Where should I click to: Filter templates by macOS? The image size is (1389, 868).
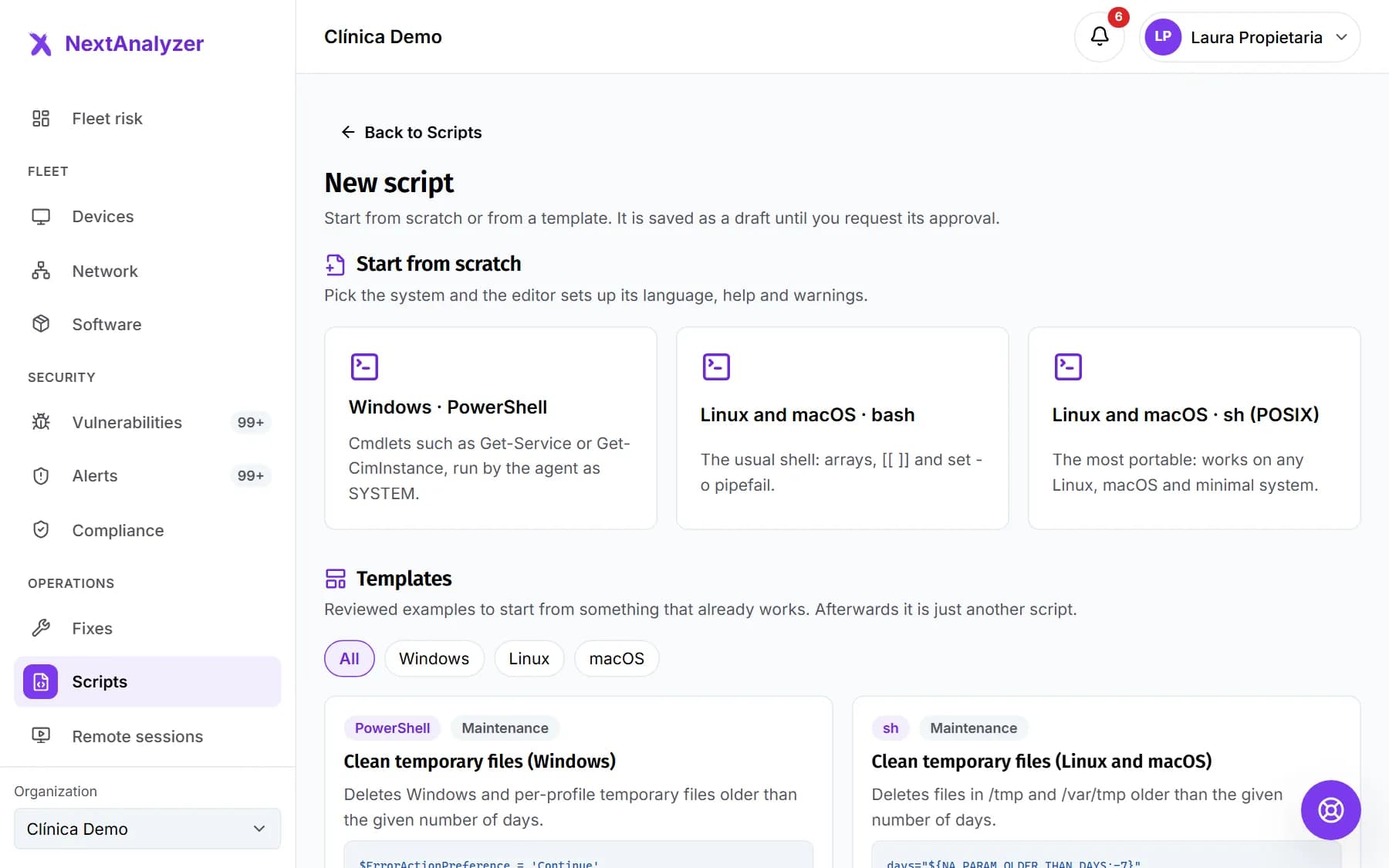point(617,659)
